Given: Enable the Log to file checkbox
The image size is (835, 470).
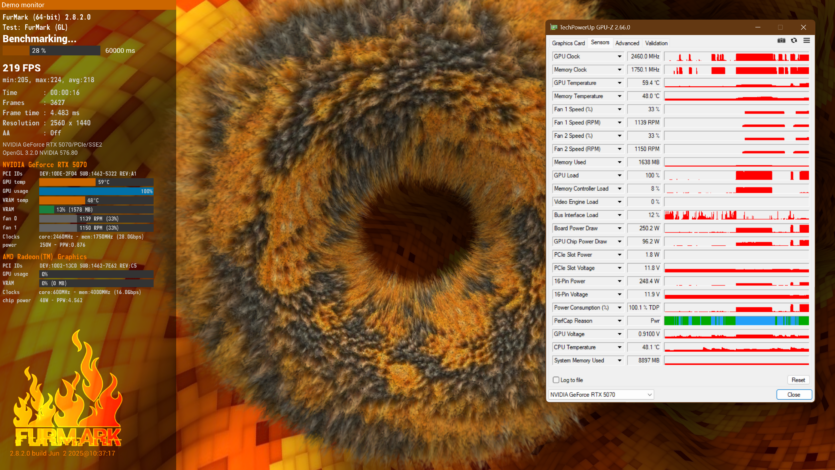Looking at the screenshot, I should coord(556,380).
